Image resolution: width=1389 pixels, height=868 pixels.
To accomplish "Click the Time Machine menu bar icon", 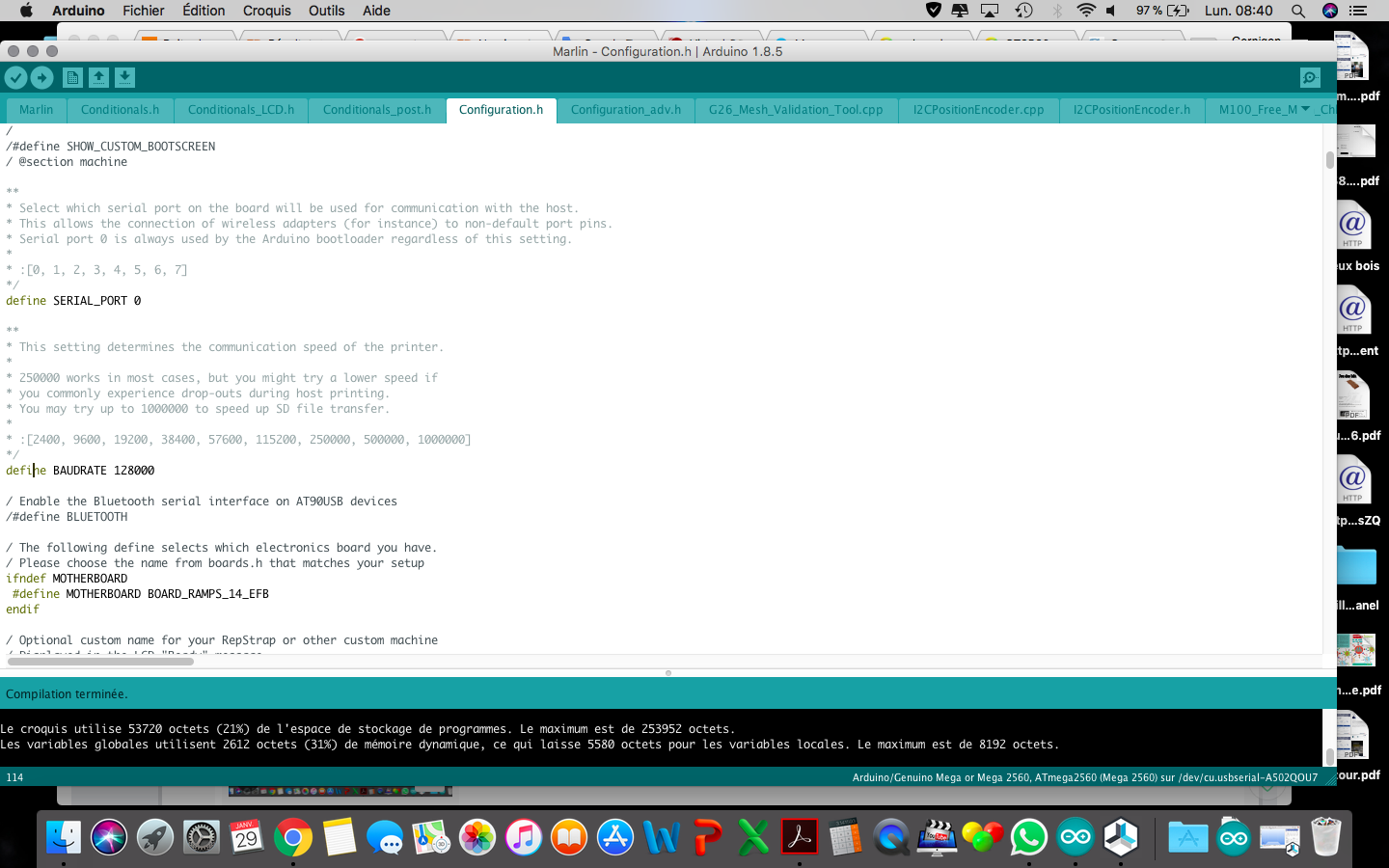I will coord(1023,11).
